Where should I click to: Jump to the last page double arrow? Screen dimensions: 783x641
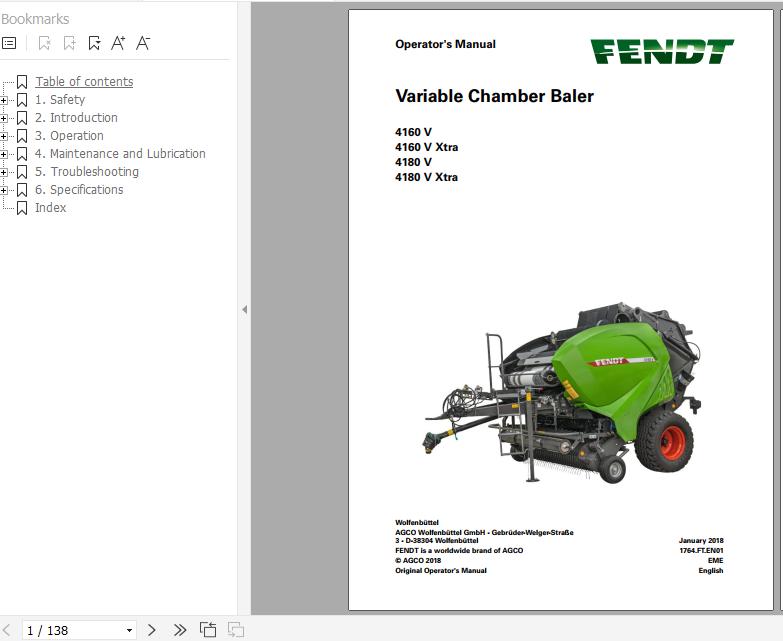[x=180, y=630]
